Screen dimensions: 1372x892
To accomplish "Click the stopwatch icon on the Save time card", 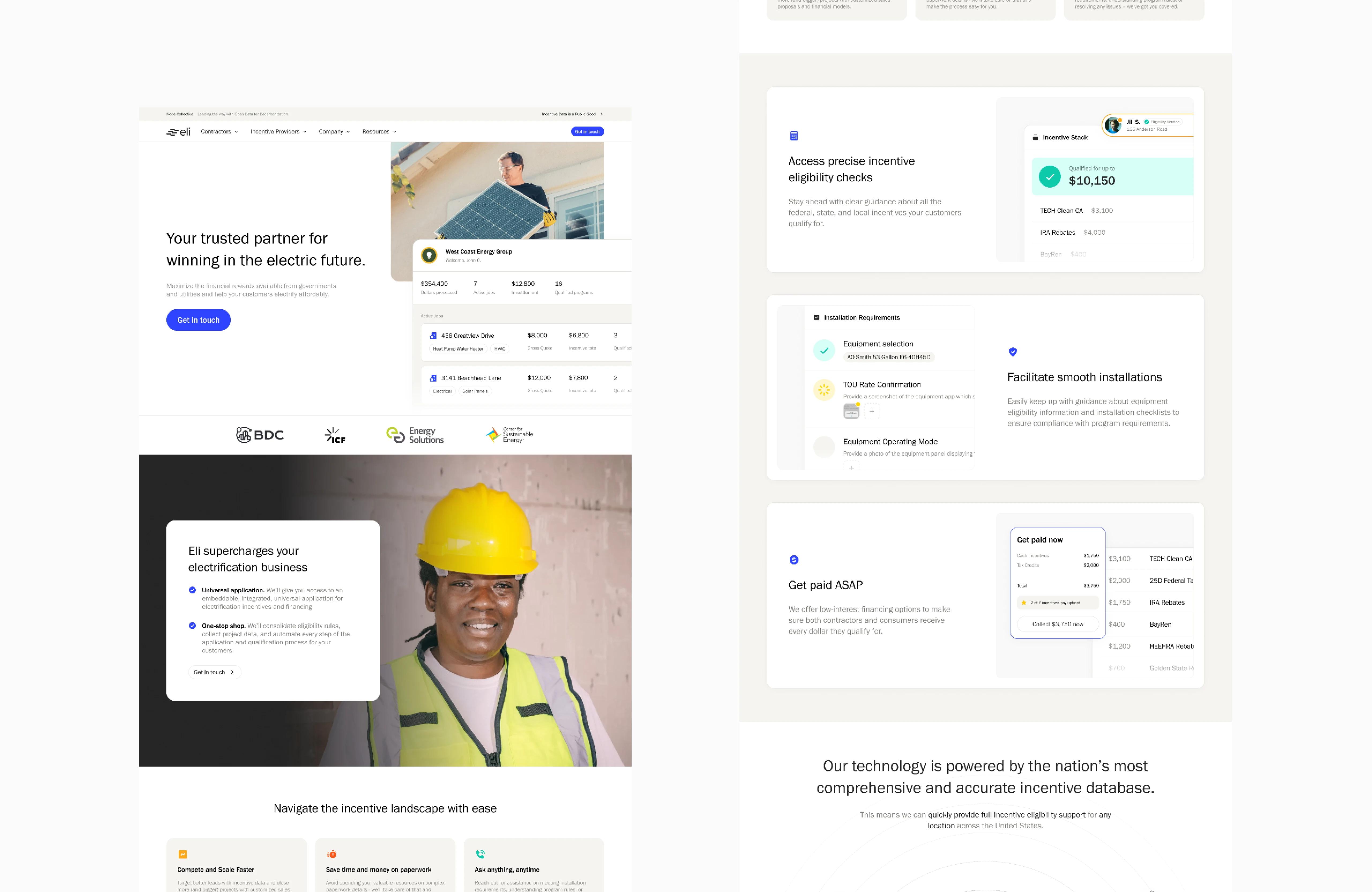I will click(x=331, y=854).
